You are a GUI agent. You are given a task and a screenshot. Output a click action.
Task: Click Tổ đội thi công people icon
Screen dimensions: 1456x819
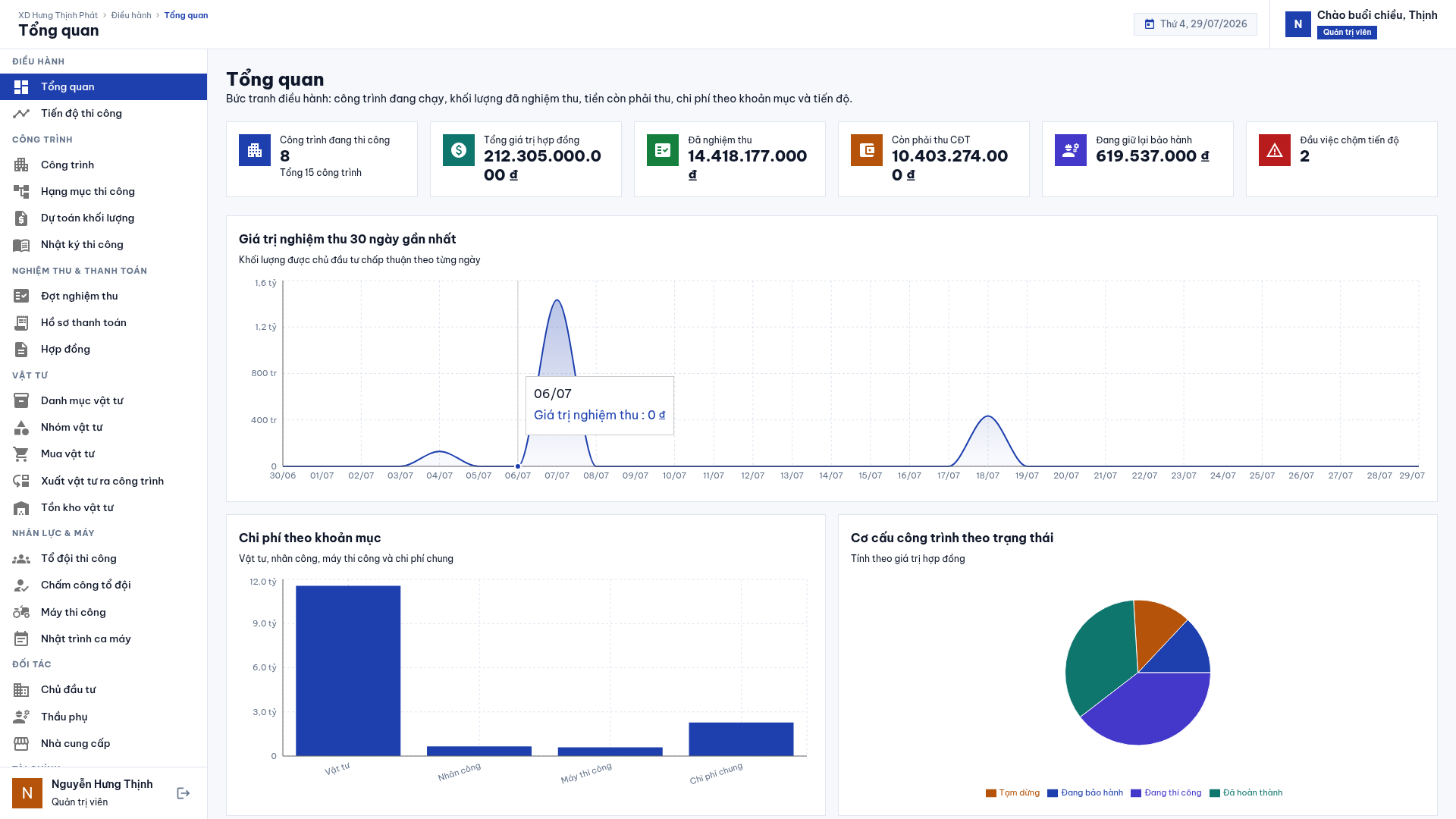tap(21, 559)
